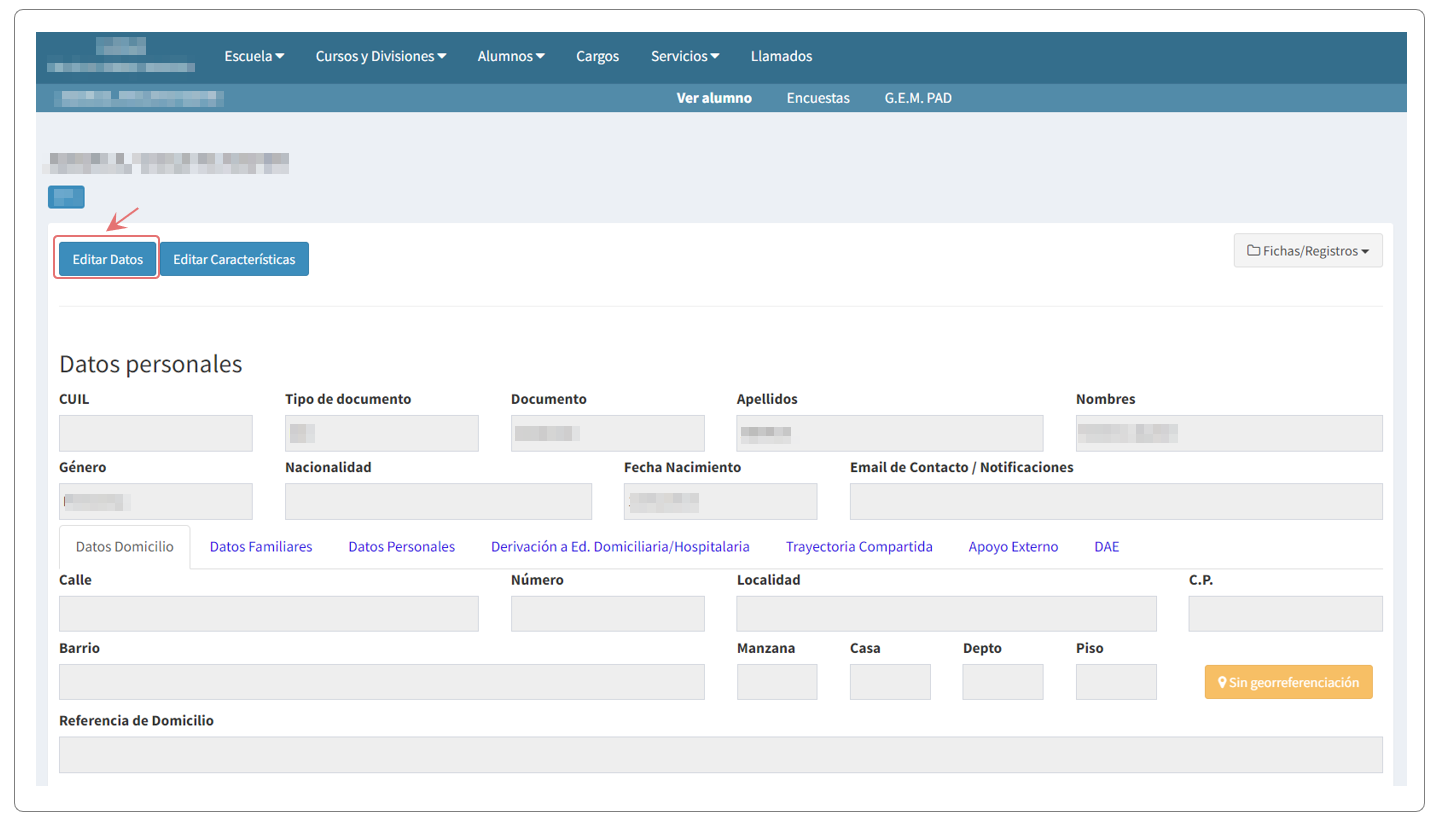Switch to the Datos Domicilio tab
The image size is (1440, 828).
coord(125,547)
